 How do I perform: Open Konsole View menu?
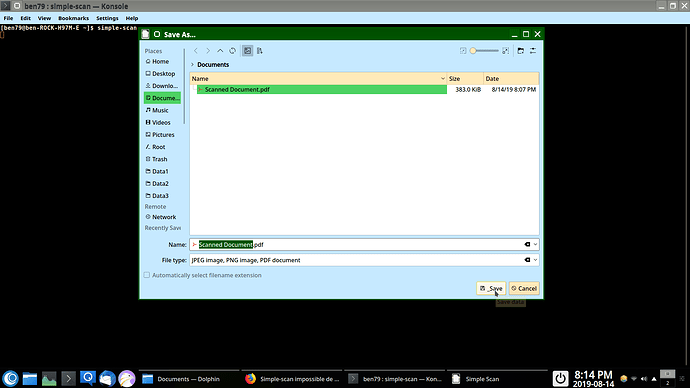click(x=44, y=18)
